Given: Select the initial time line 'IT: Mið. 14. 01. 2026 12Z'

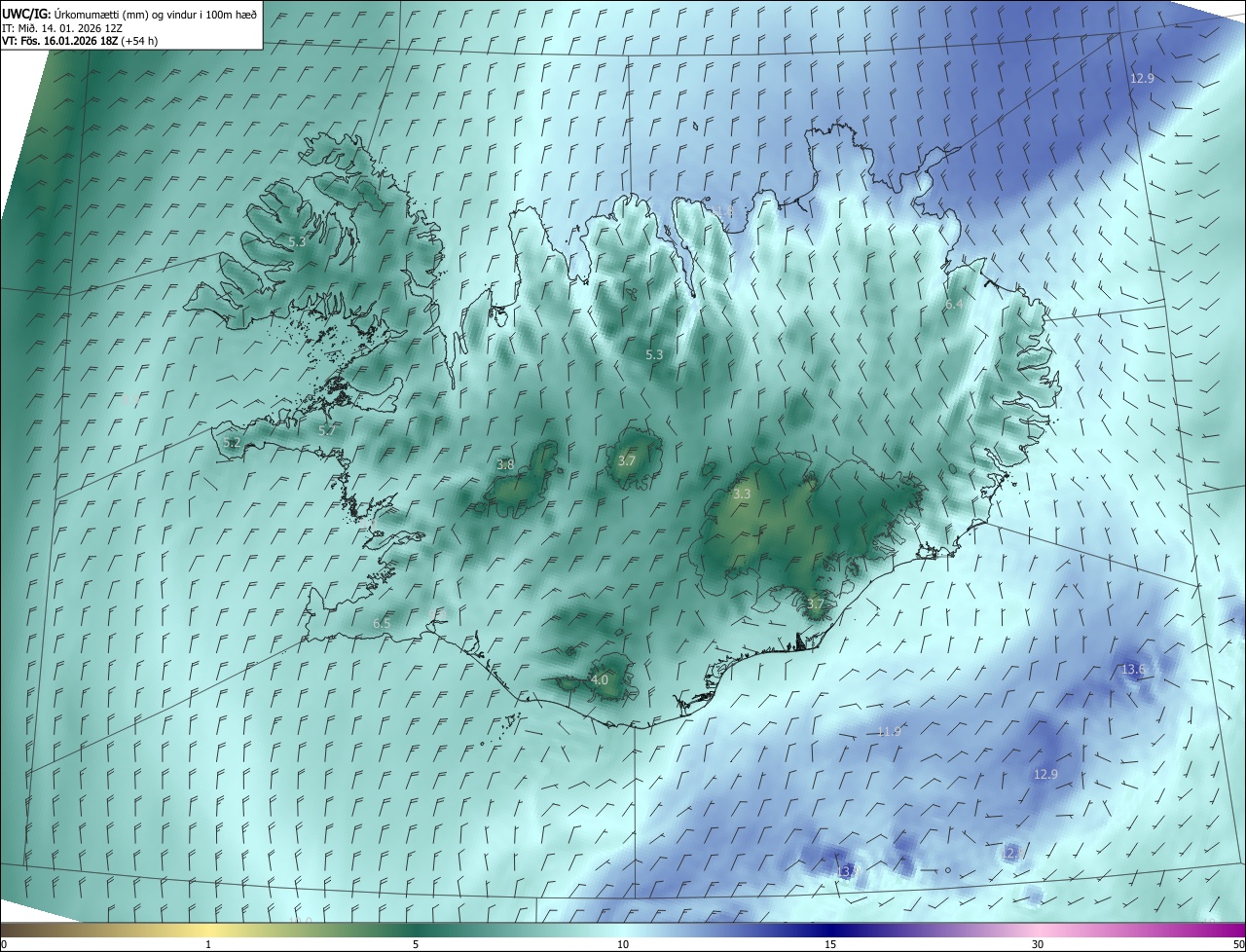Looking at the screenshot, I should pos(62,28).
